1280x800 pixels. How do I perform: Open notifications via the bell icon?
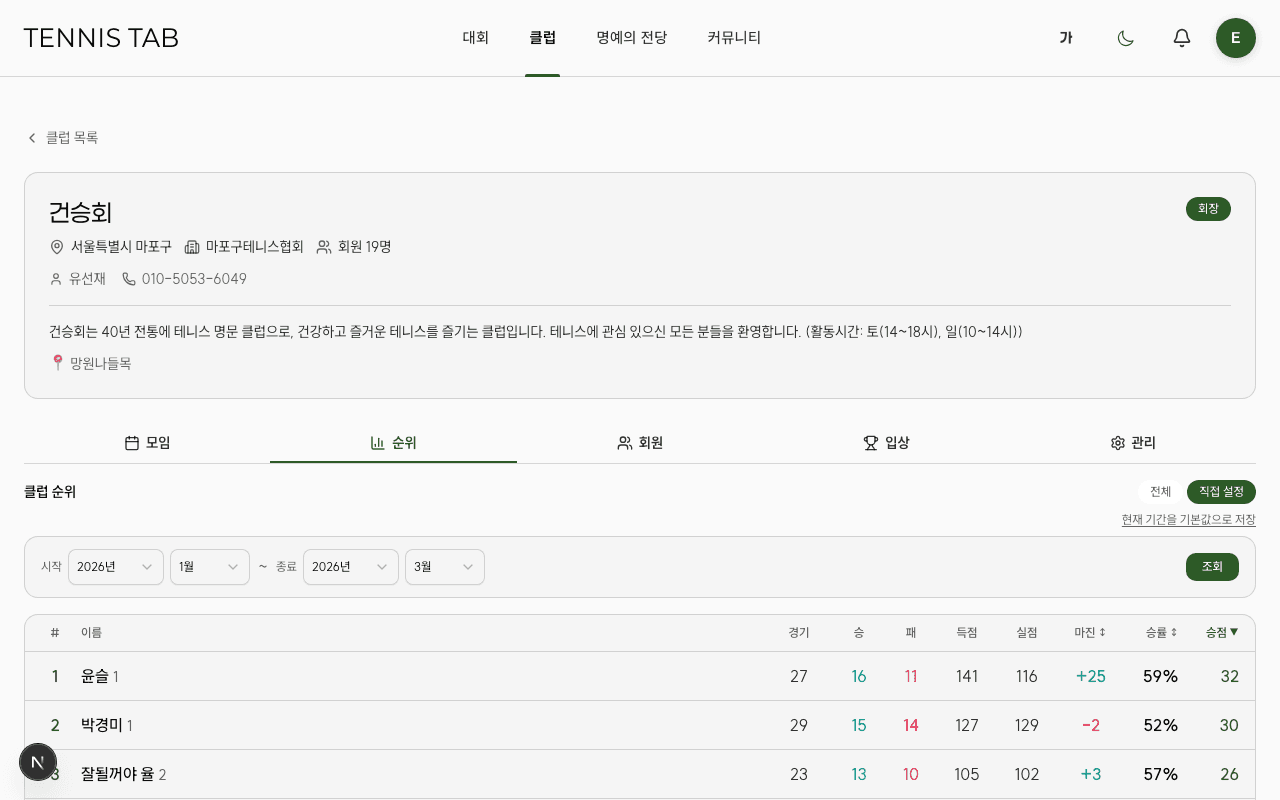pyautogui.click(x=1181, y=38)
